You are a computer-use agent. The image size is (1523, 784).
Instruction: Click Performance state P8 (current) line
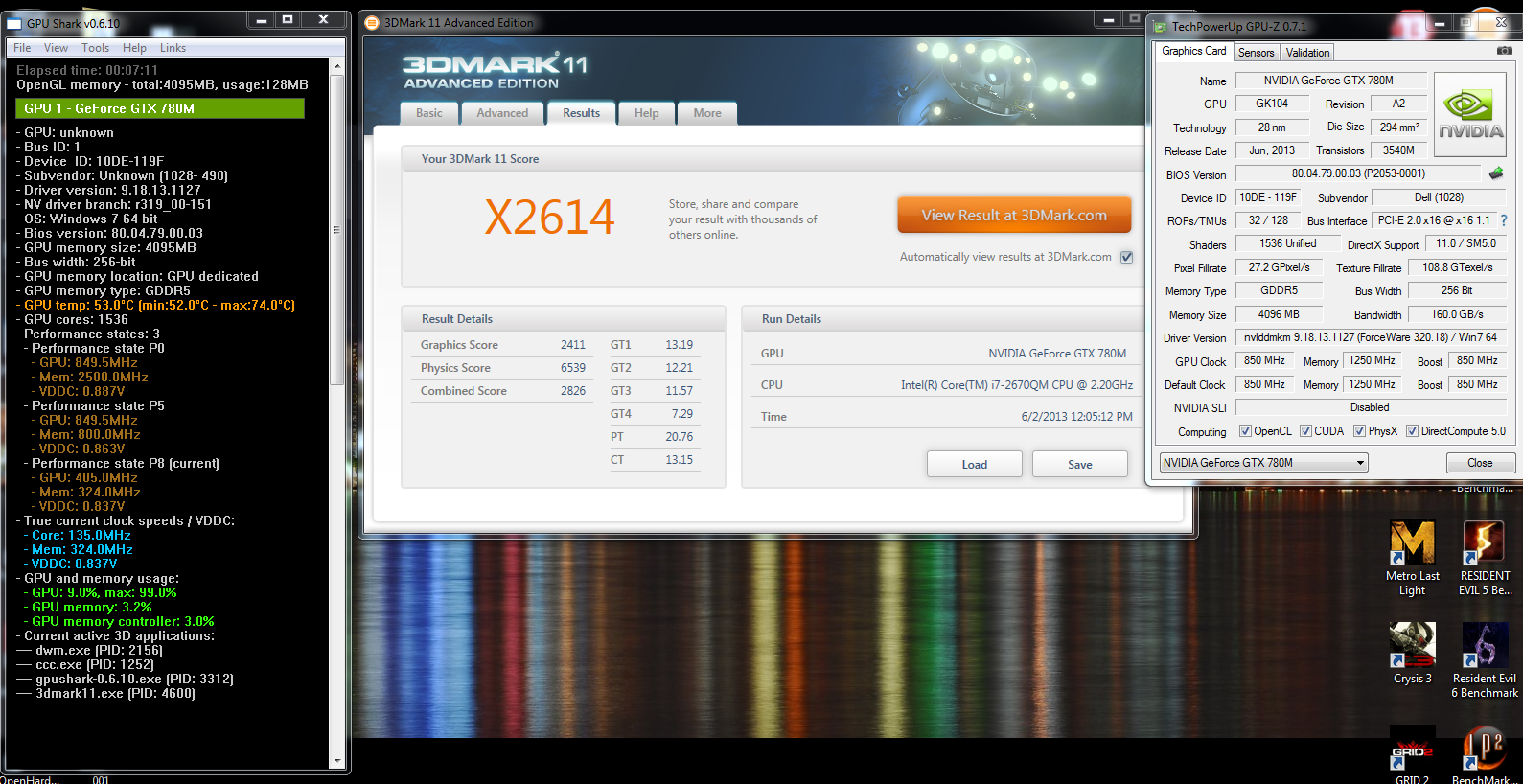pos(122,463)
